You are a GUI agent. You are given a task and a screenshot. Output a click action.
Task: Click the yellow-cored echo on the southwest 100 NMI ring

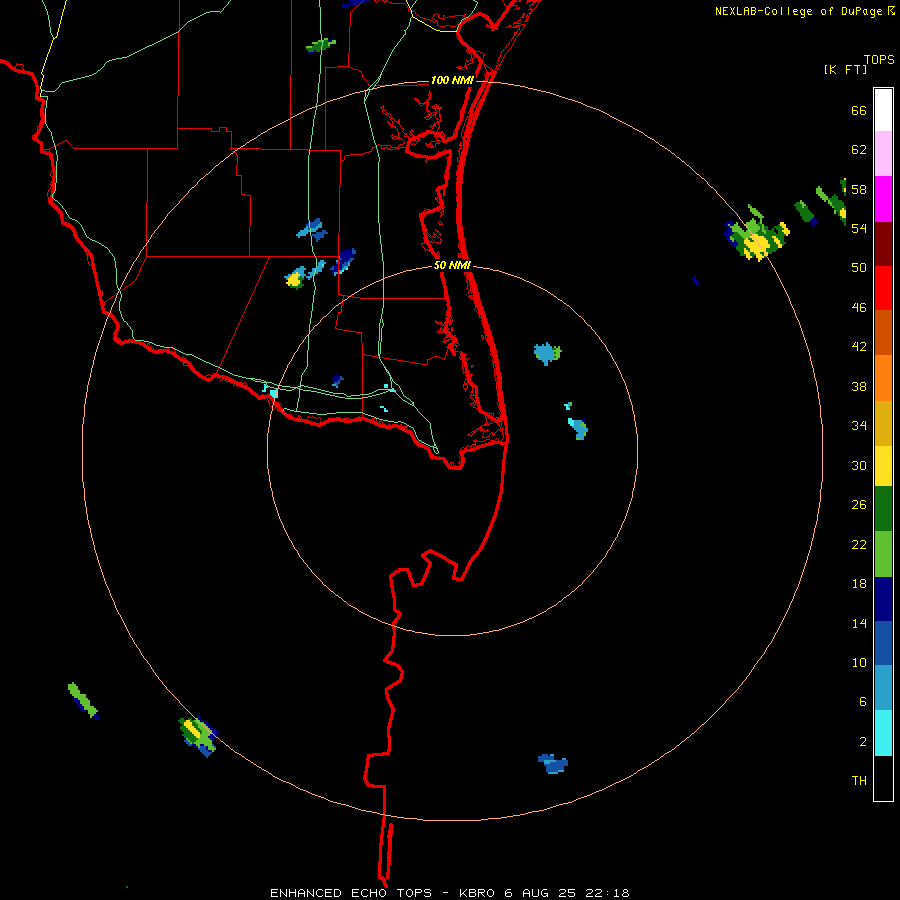(199, 736)
